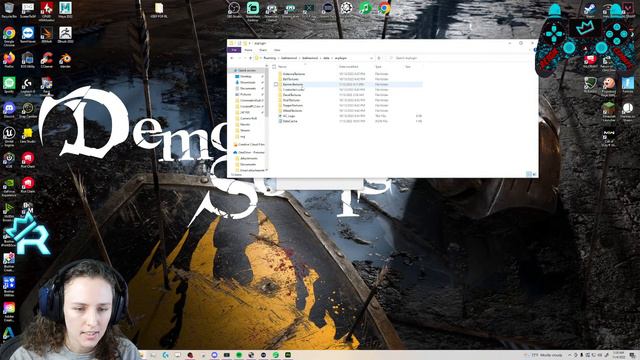The width and height of the screenshot is (640, 360).
Task: Tick the checkbox beside the highlighted folder
Action: 276,84
